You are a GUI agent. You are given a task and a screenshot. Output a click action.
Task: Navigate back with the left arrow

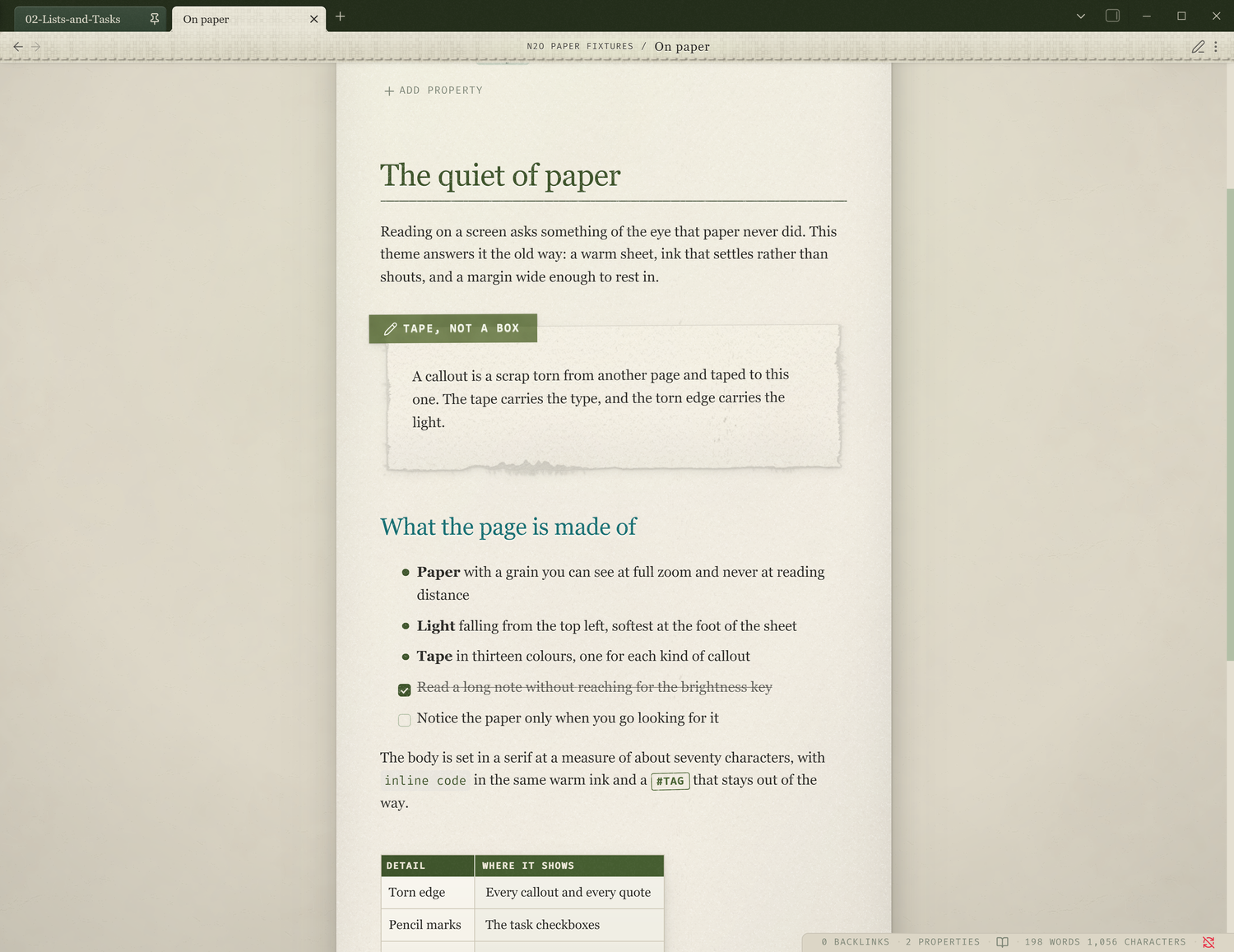(18, 47)
